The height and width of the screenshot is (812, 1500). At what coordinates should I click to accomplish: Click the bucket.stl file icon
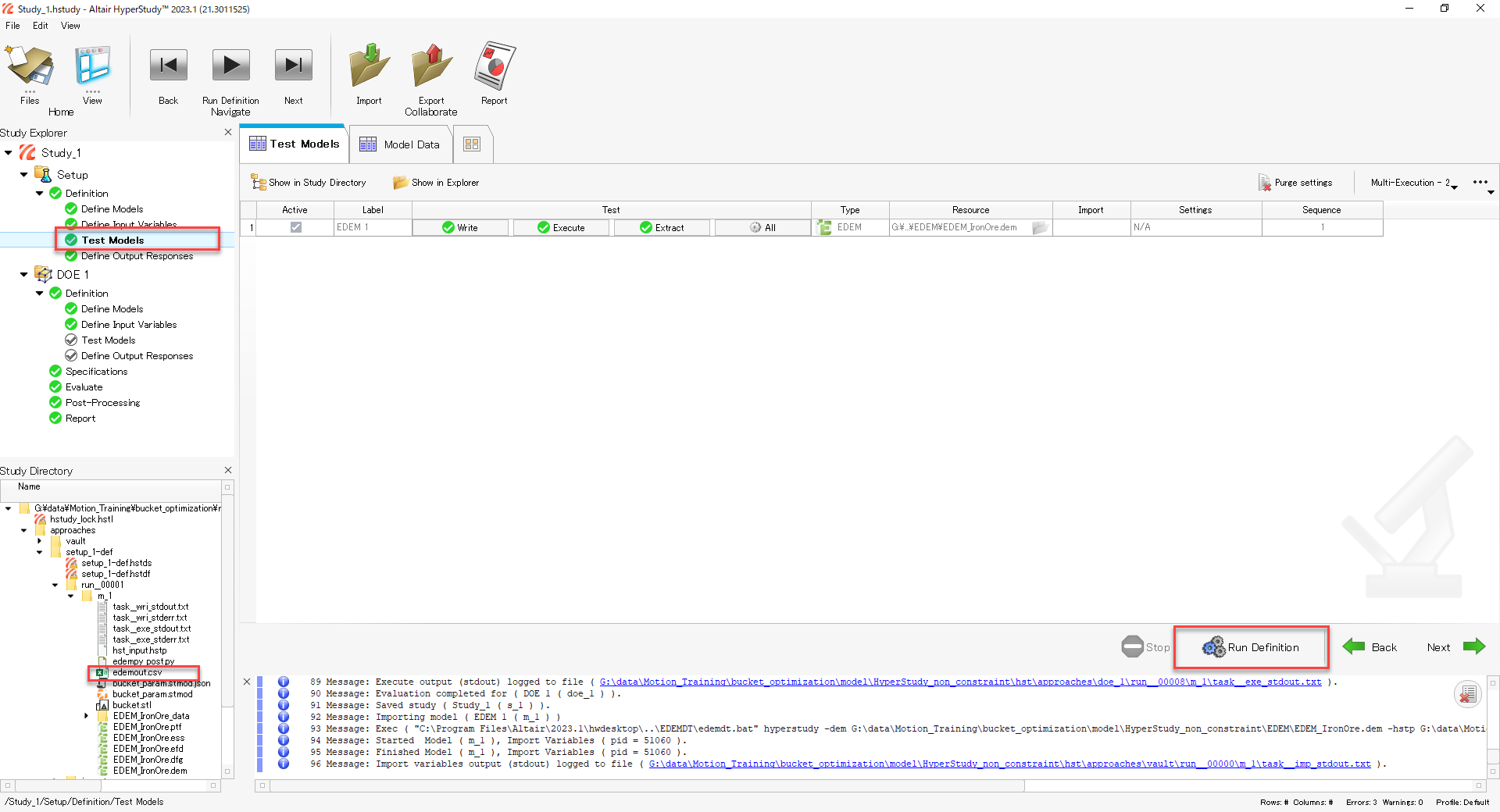(x=102, y=705)
